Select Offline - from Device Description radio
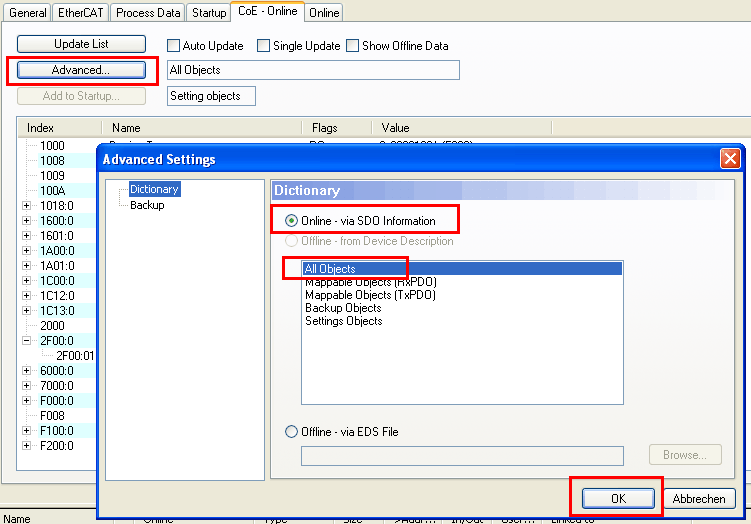Screen dimensions: 751x524 [291, 241]
